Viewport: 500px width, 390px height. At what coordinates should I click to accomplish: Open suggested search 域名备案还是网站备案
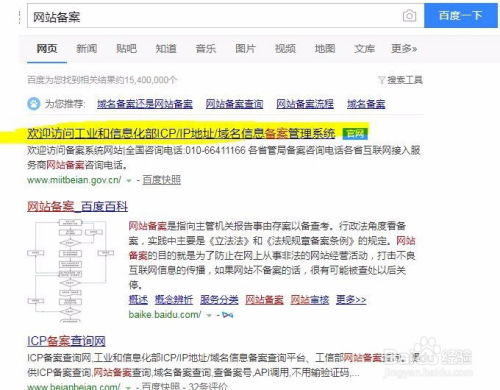point(145,104)
